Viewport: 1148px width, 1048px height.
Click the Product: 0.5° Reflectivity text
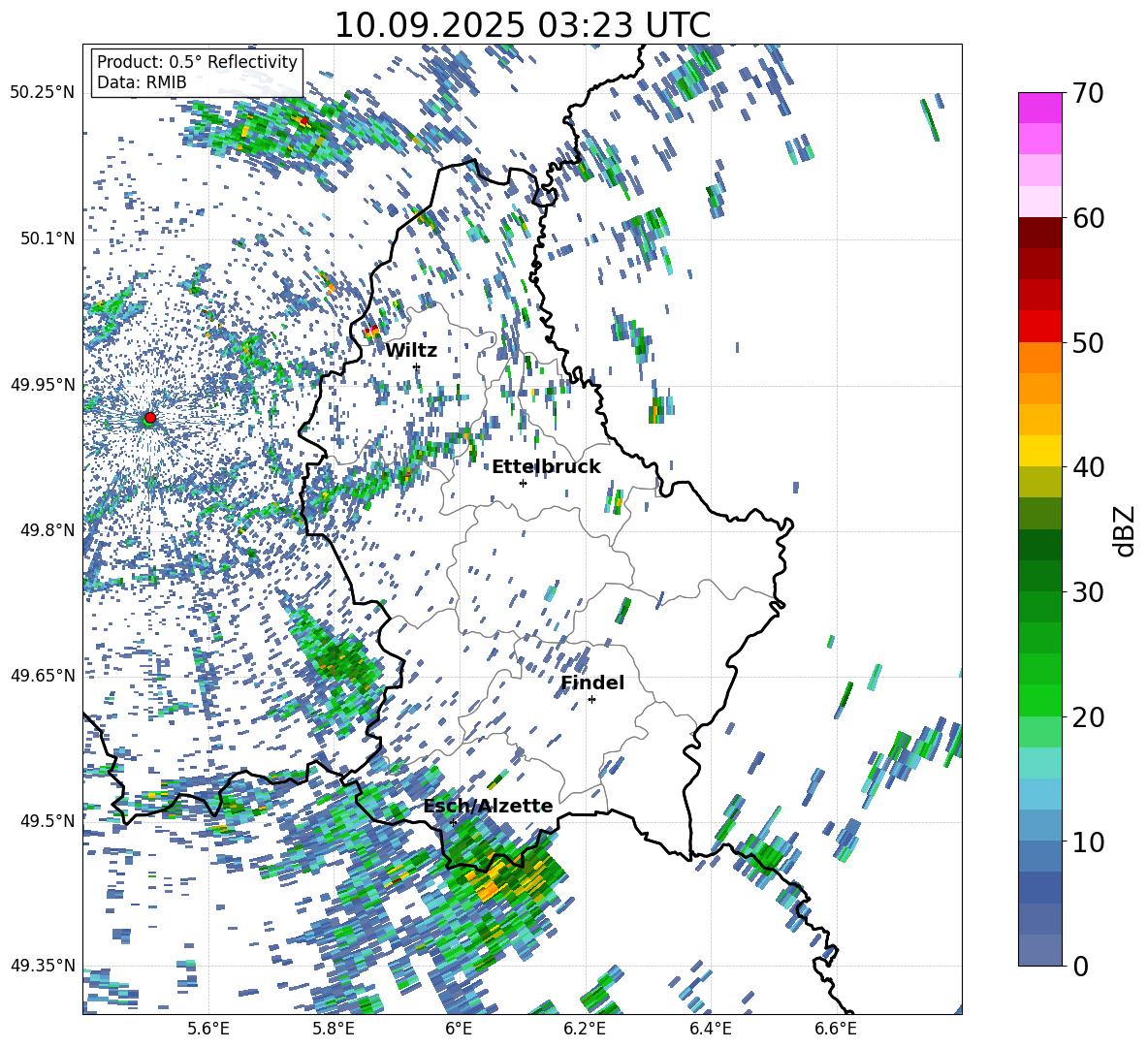[197, 61]
